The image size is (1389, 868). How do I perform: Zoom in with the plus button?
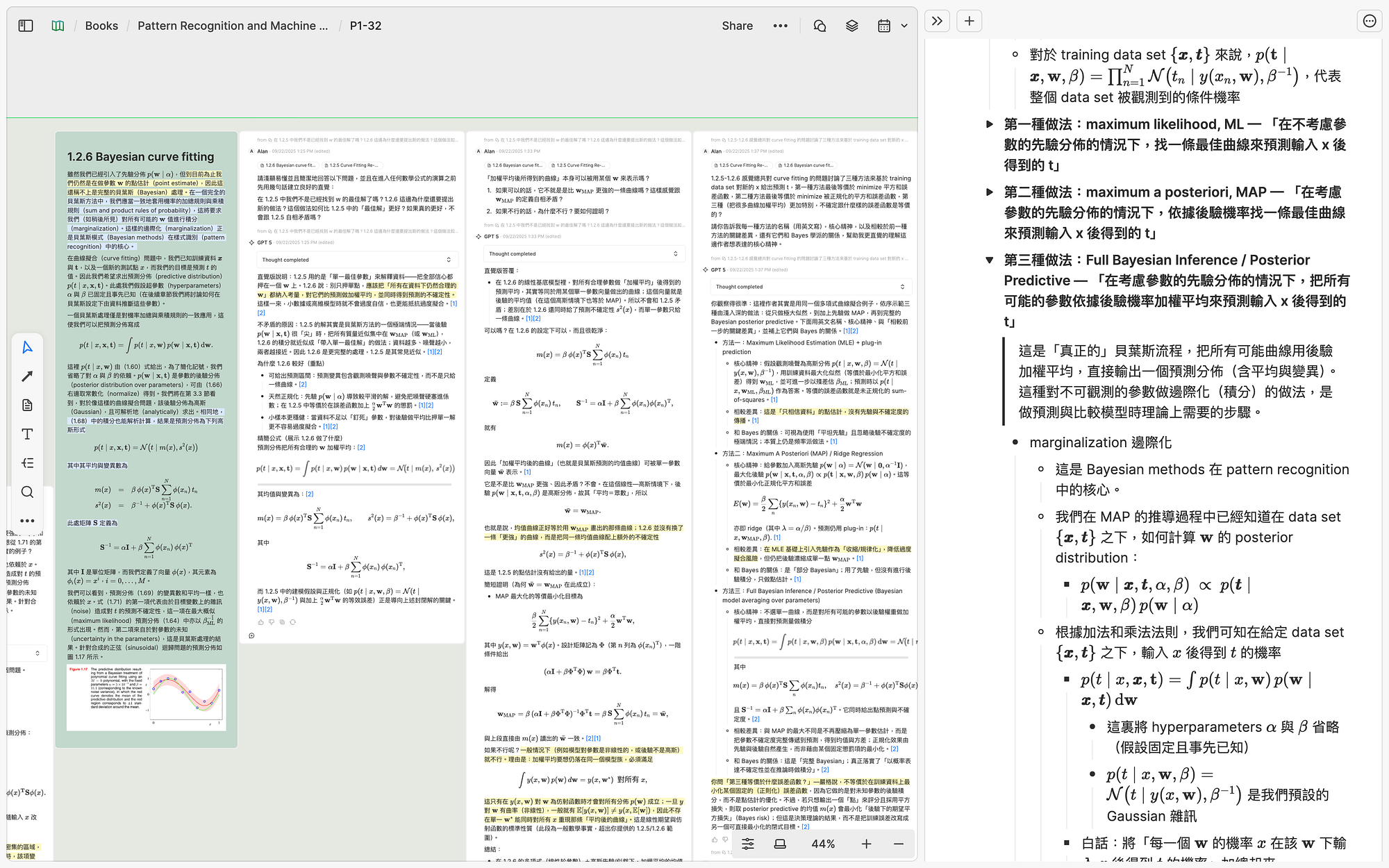tap(866, 844)
